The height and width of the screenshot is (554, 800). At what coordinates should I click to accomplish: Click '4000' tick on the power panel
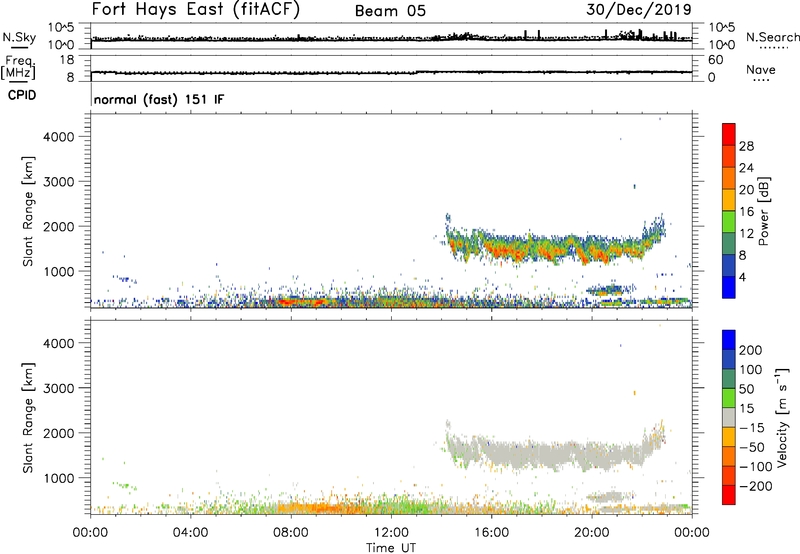(x=59, y=137)
